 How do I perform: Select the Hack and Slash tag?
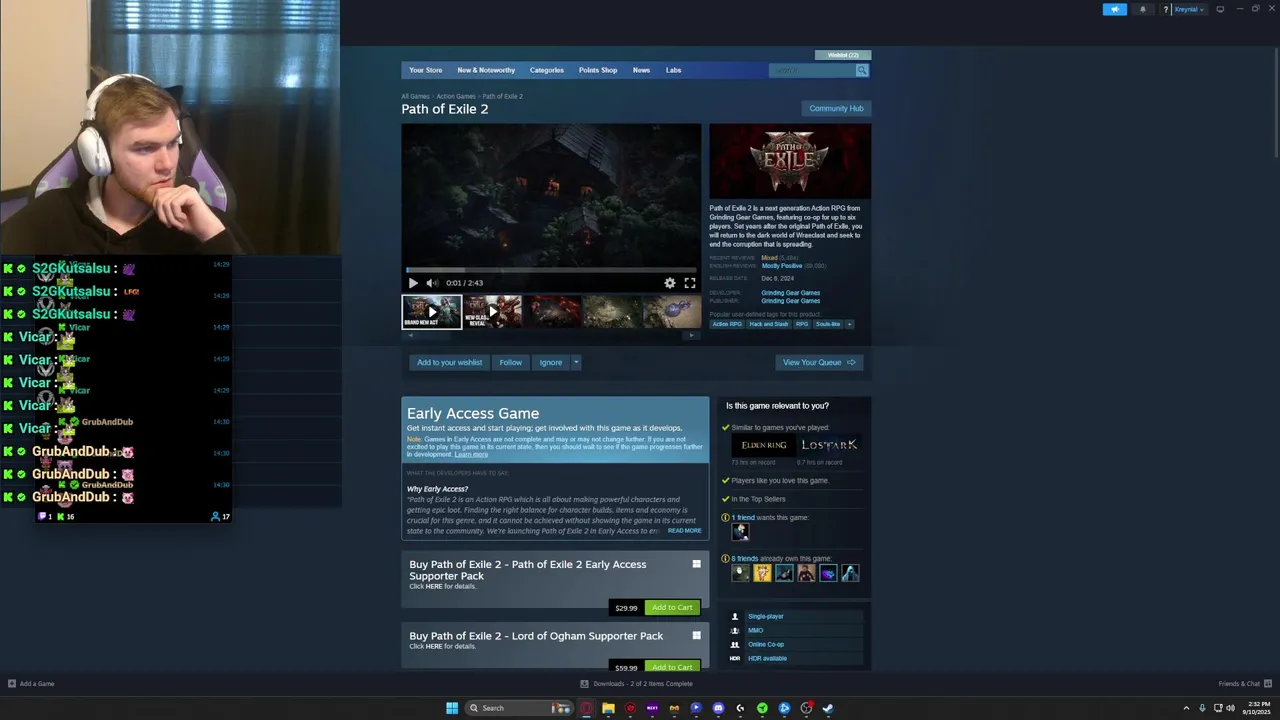click(x=768, y=324)
